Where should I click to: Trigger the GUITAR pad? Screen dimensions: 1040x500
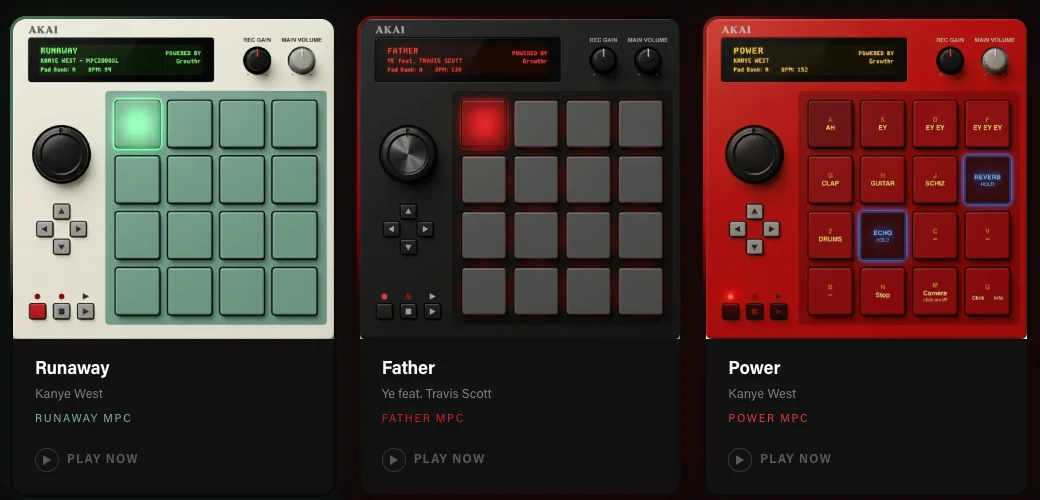tap(883, 180)
